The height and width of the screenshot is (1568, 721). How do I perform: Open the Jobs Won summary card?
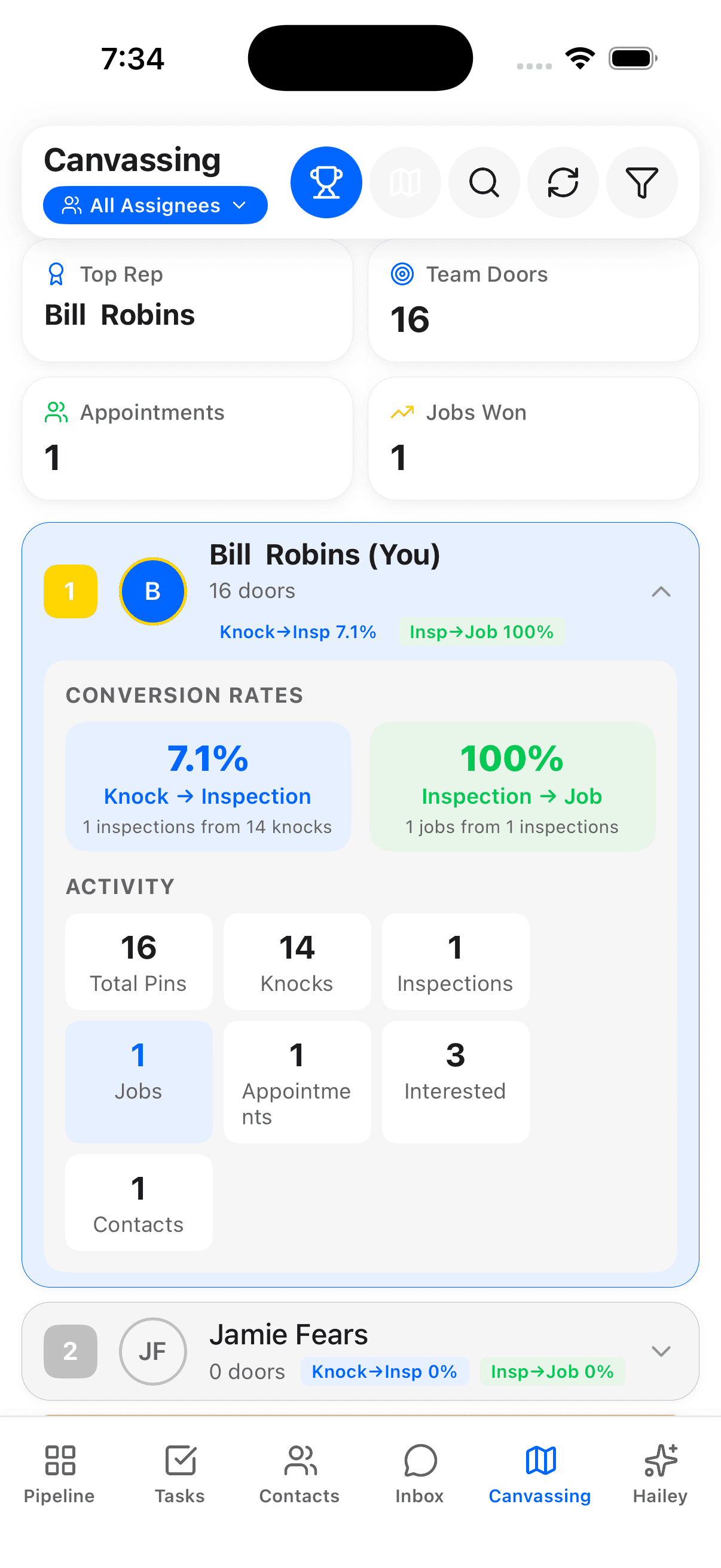tap(534, 439)
